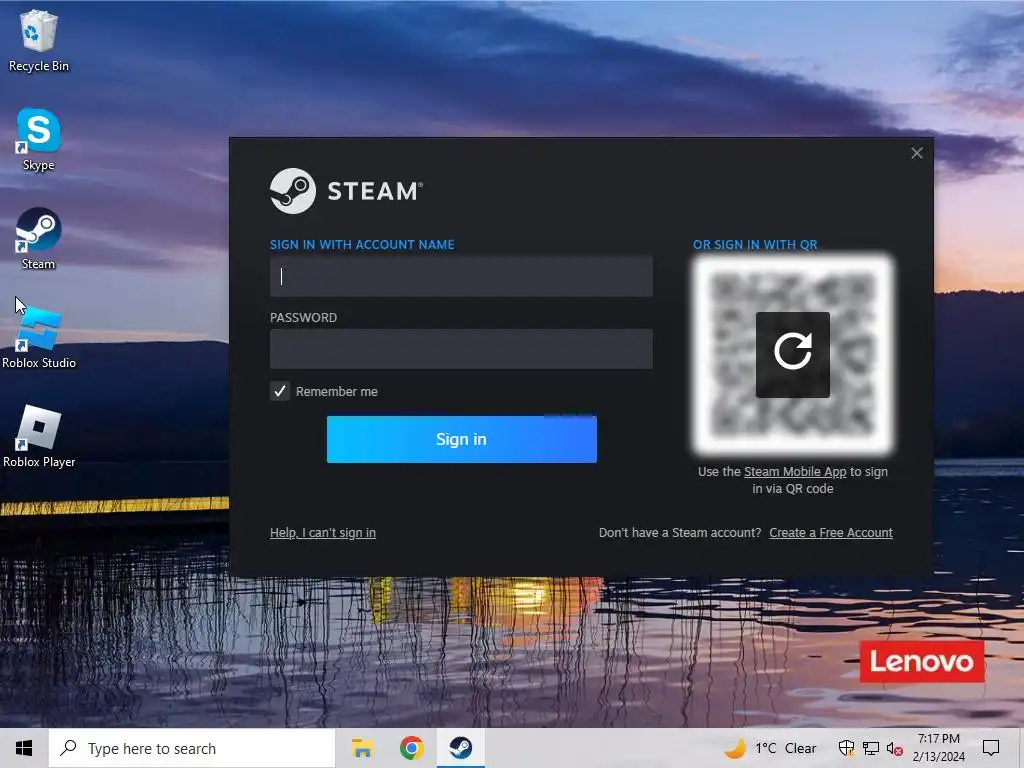
Task: Select the Steam desktop shortcut
Action: pos(39,239)
